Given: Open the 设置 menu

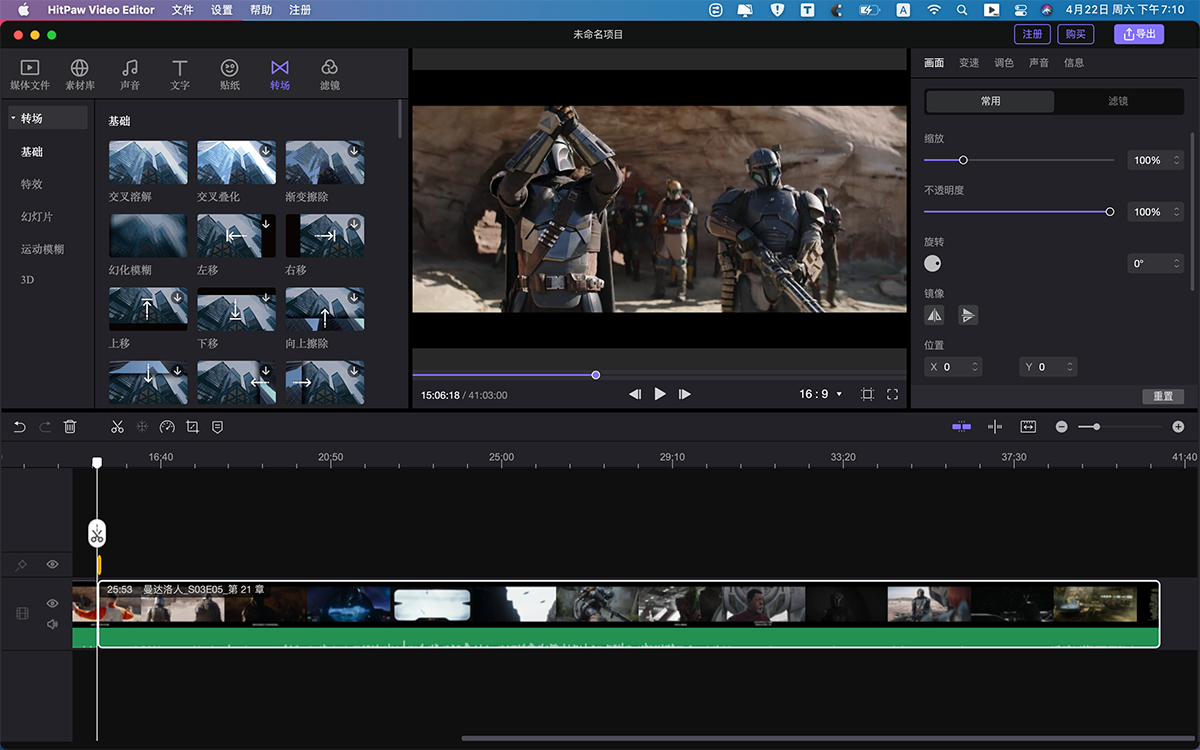Looking at the screenshot, I should [222, 10].
